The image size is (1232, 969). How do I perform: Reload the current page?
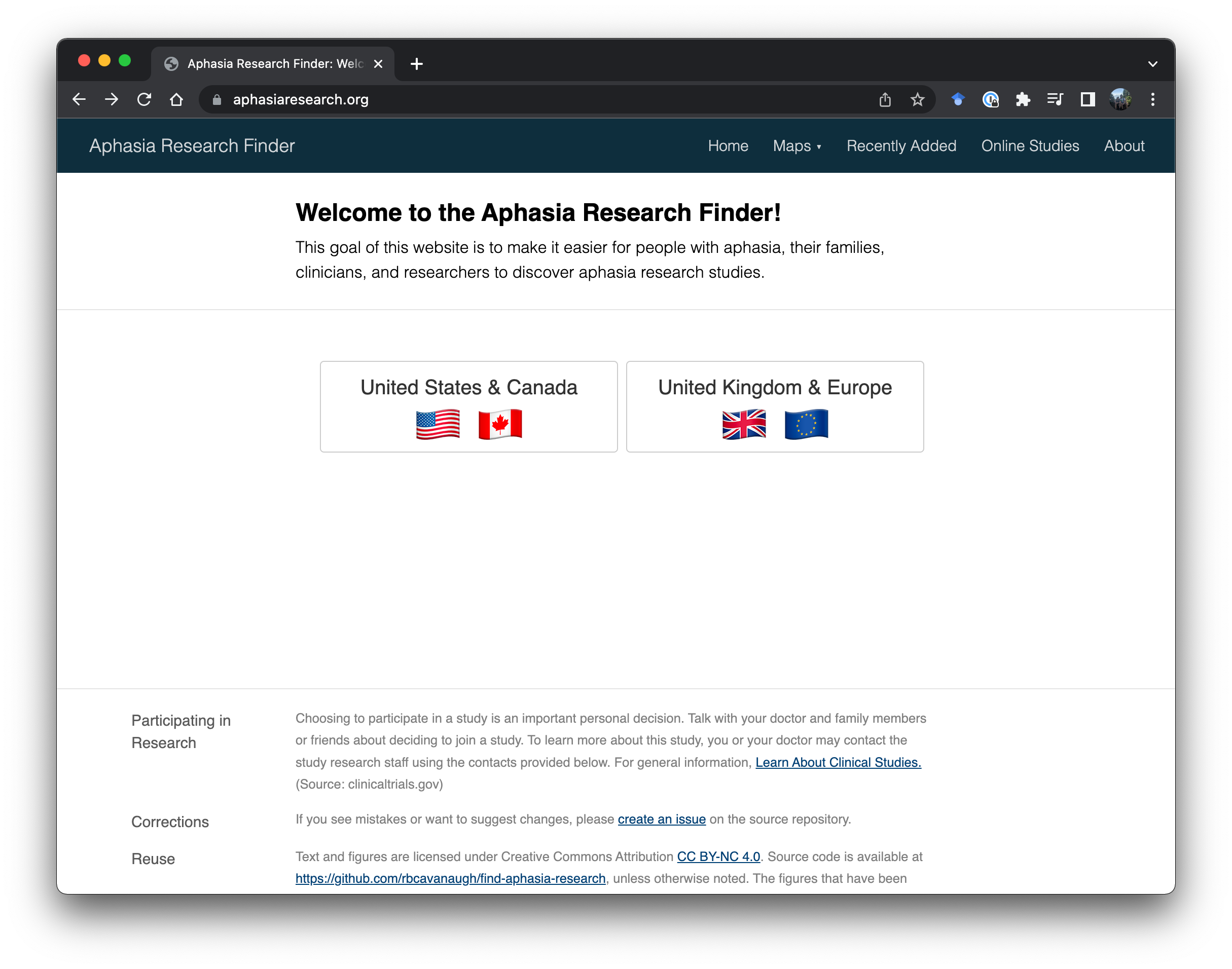[x=144, y=99]
